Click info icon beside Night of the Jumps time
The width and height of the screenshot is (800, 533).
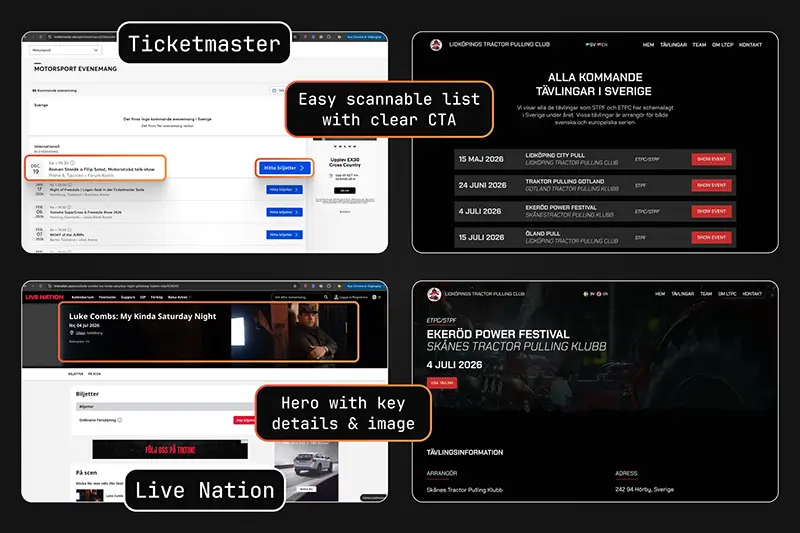click(70, 230)
